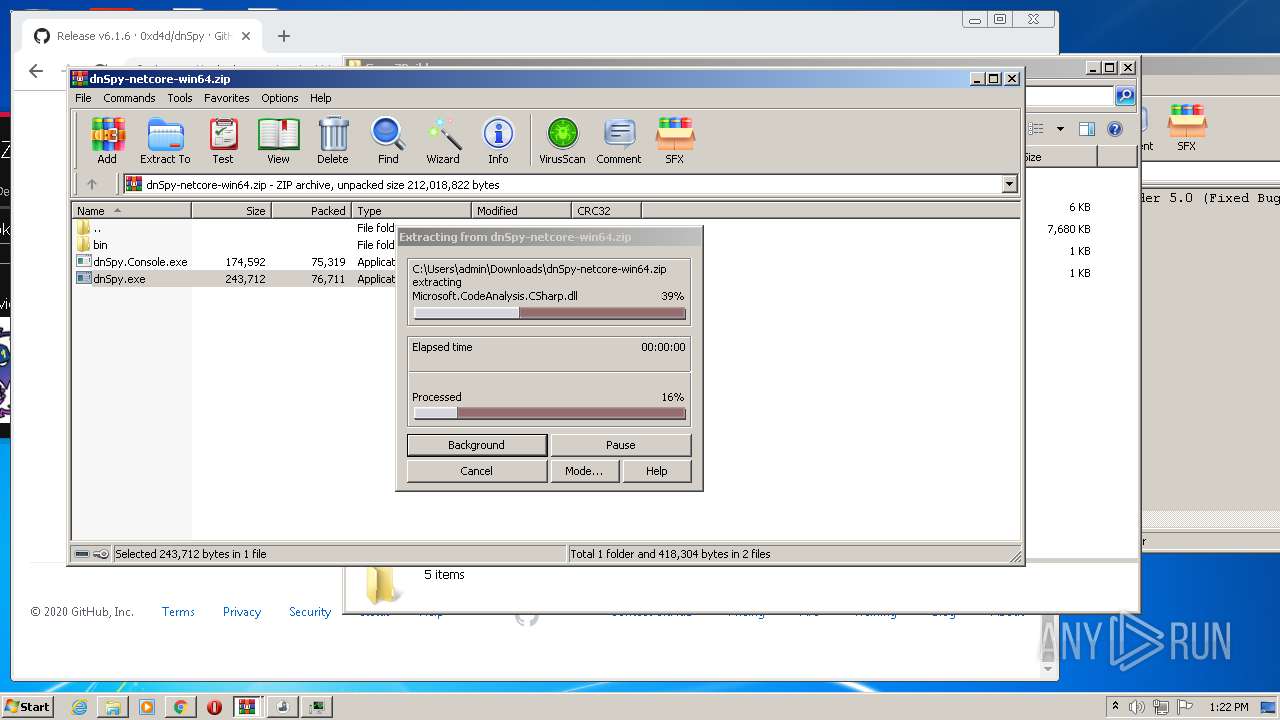Click the Add archive toolbar icon
The height and width of the screenshot is (720, 1280).
point(107,140)
